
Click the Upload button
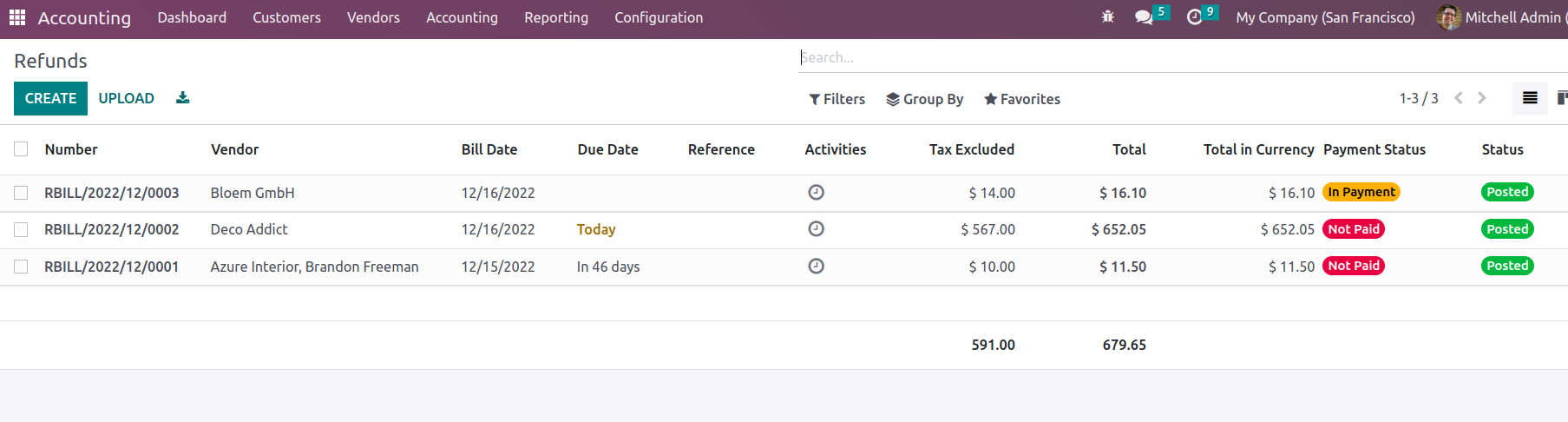point(126,98)
